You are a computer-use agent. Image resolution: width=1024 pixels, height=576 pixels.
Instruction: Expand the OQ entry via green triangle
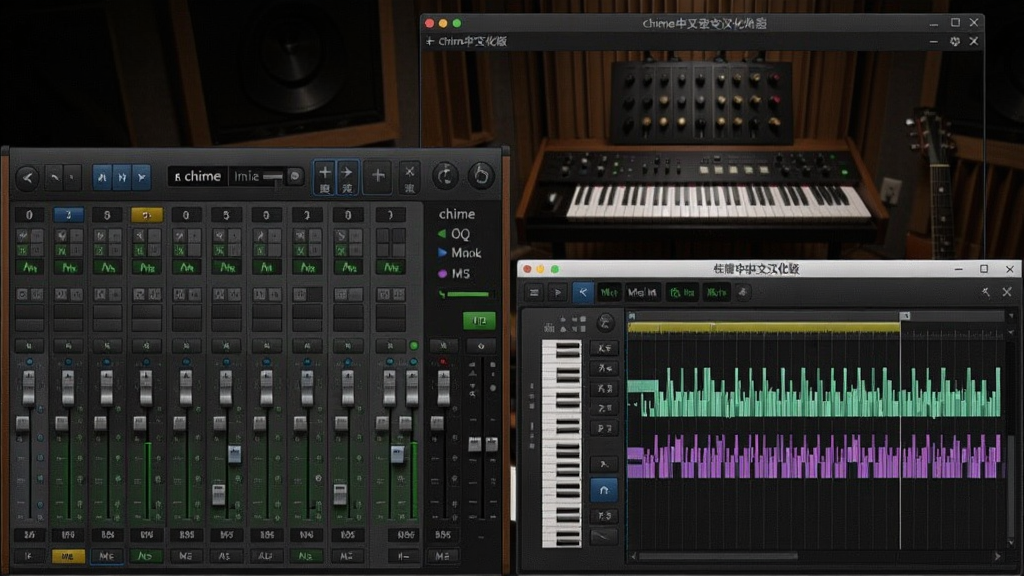click(x=442, y=234)
